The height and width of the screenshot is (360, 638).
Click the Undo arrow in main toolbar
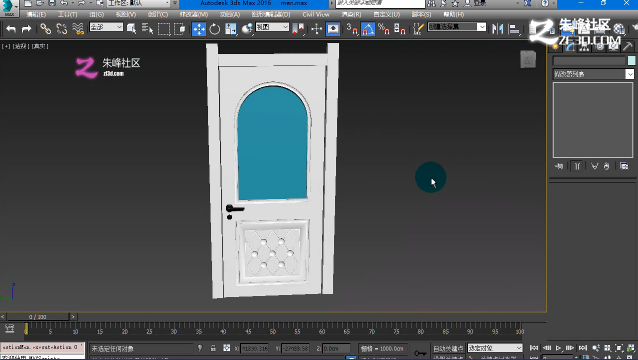click(x=11, y=29)
